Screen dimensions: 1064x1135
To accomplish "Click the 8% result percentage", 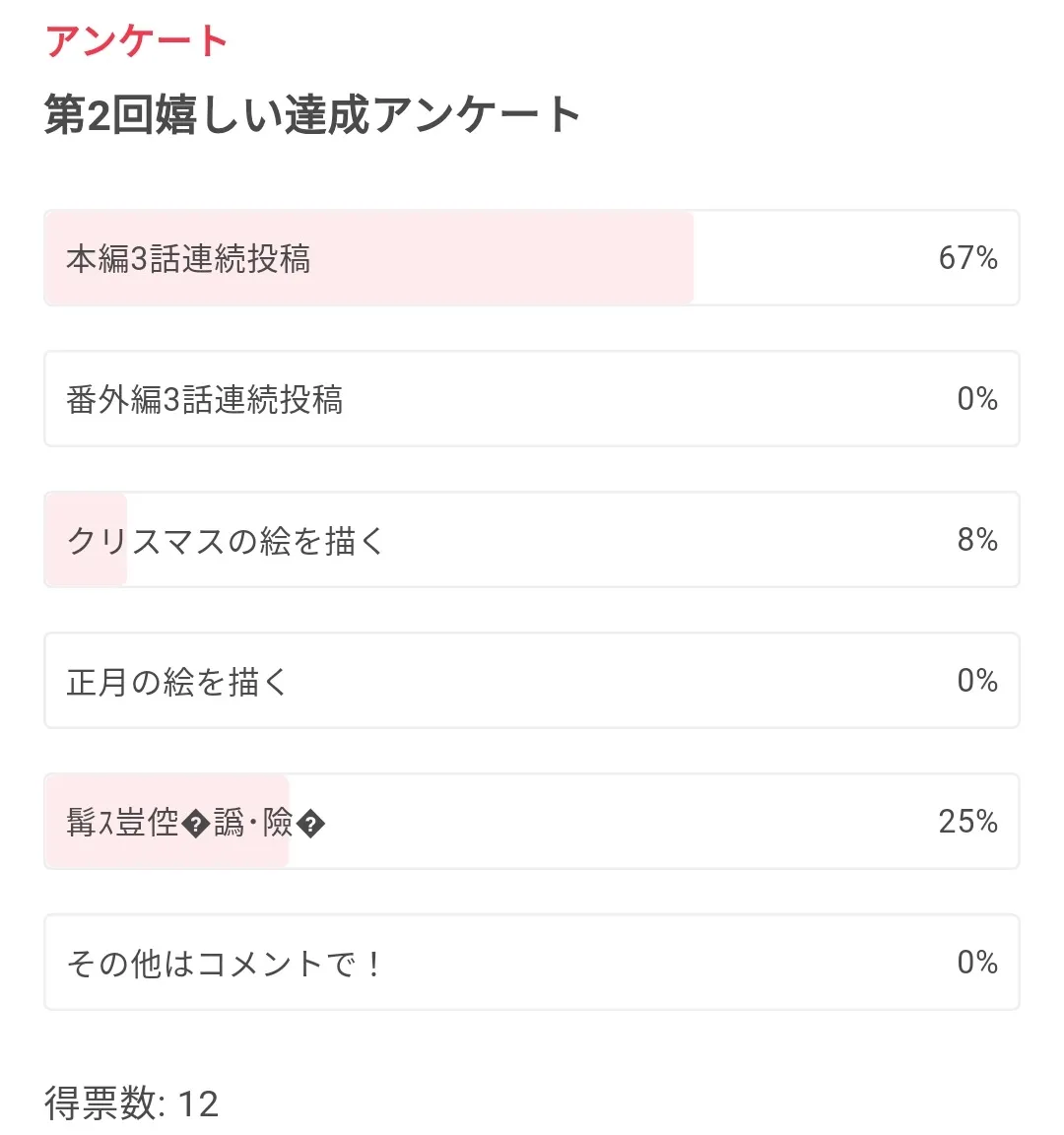I will 976,540.
